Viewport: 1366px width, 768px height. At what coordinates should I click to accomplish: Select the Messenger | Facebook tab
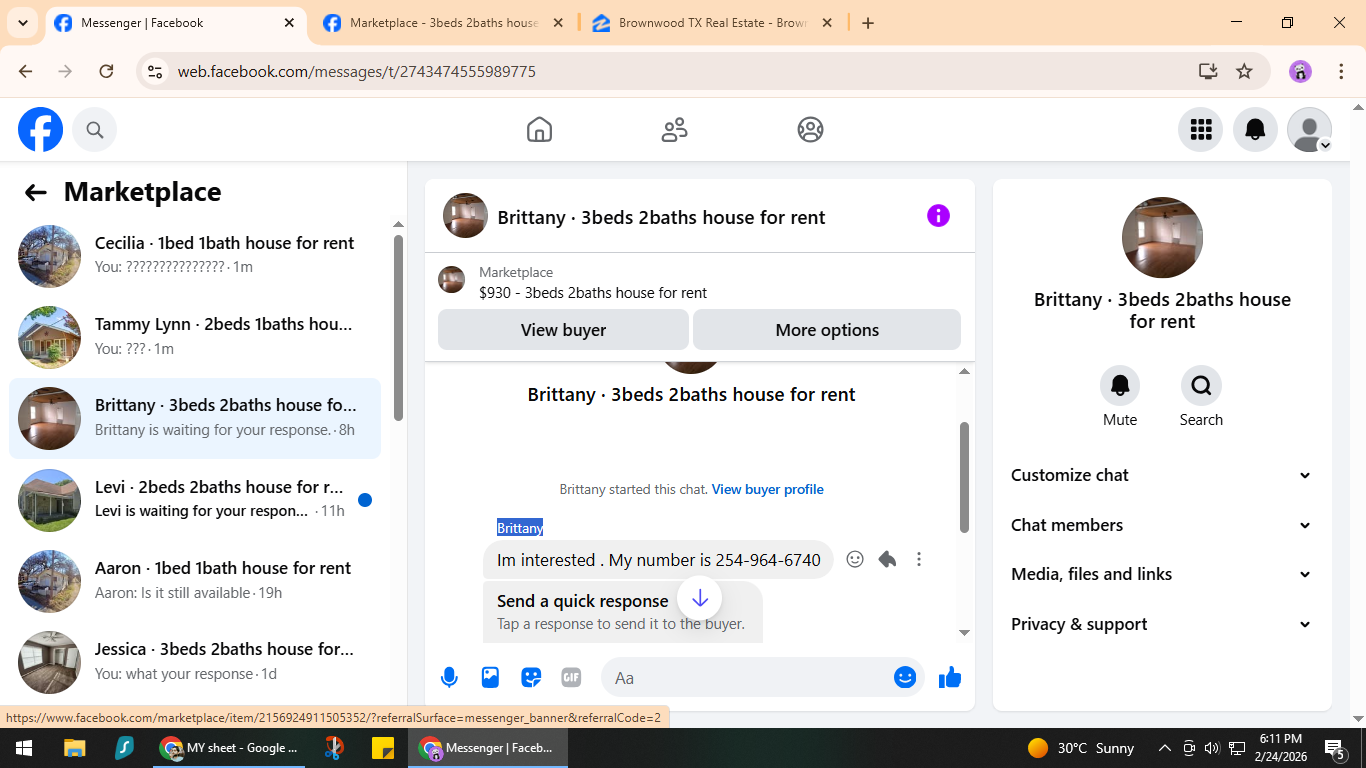coord(175,23)
